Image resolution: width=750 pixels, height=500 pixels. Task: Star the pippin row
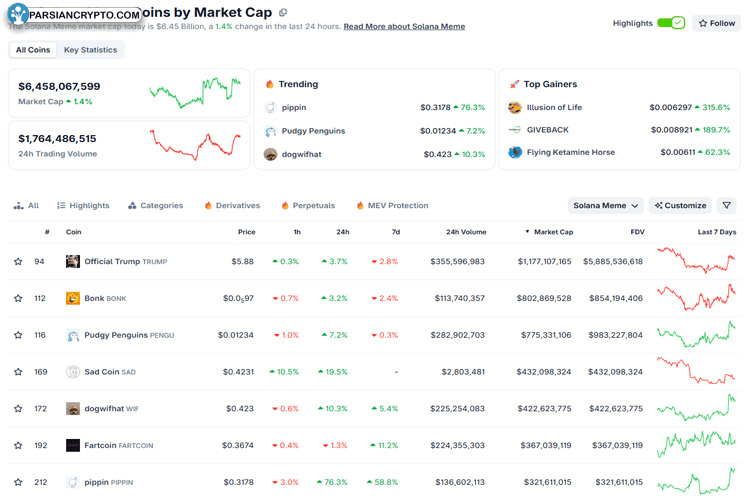click(x=18, y=482)
